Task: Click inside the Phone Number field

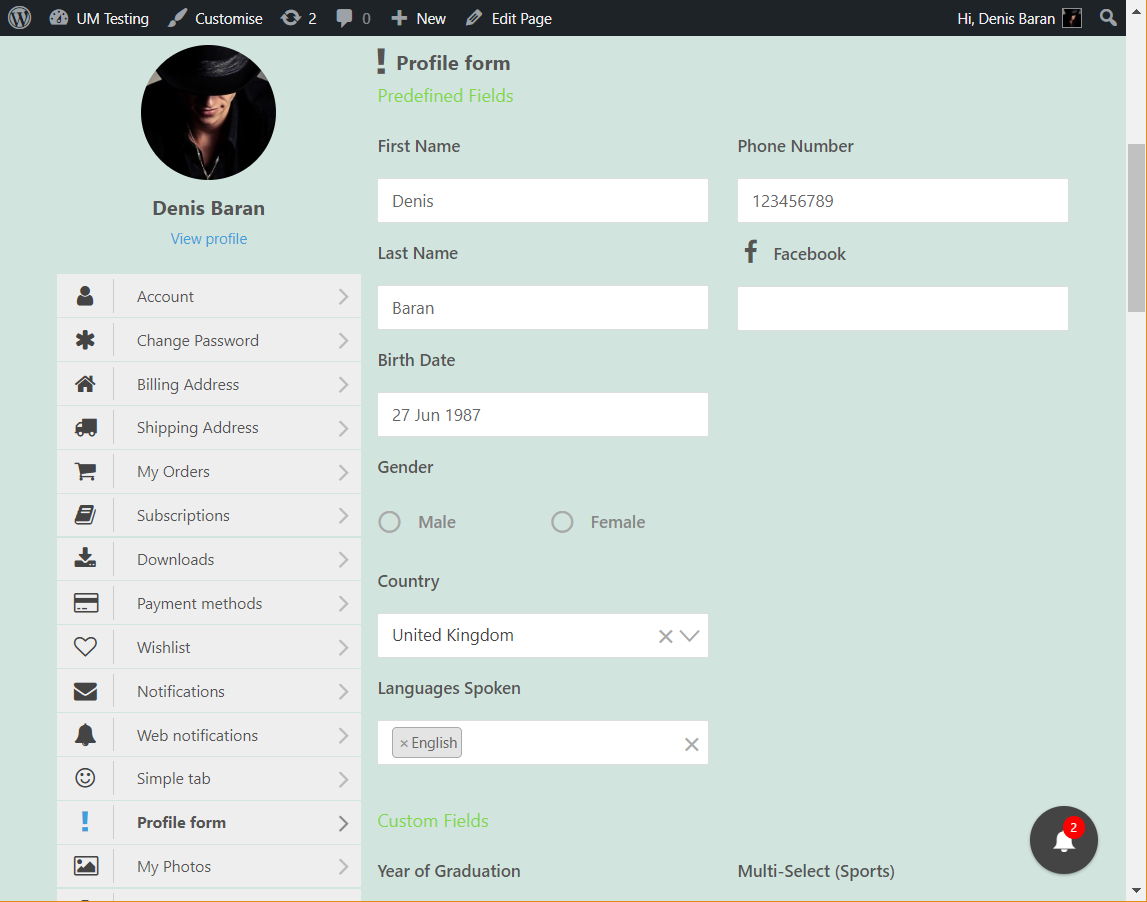Action: 902,200
